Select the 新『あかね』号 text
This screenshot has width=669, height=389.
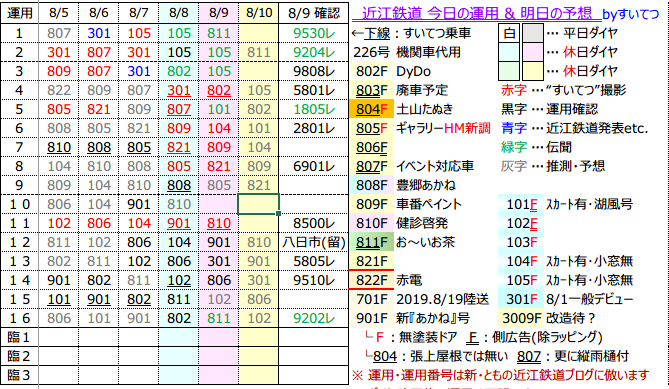[x=433, y=318]
